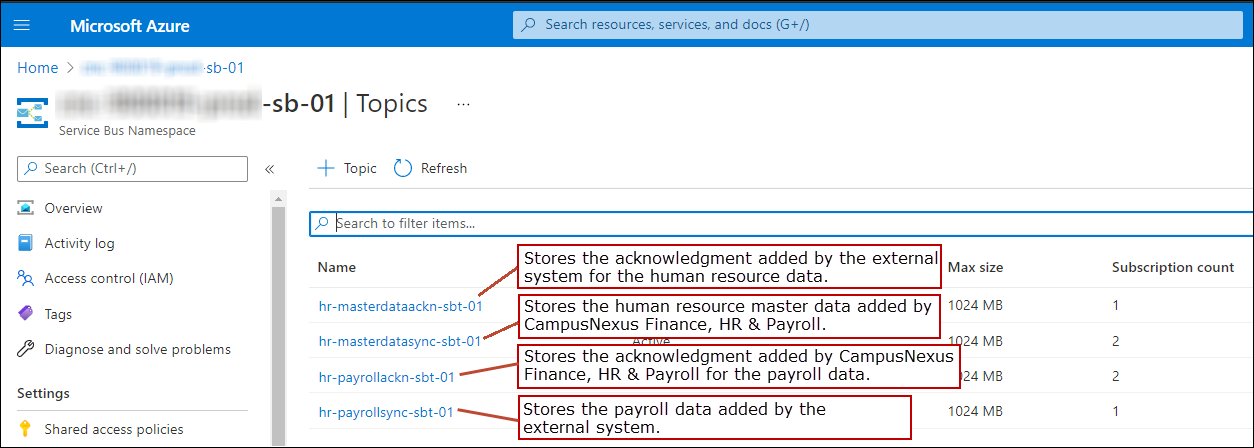The height and width of the screenshot is (448, 1254).
Task: Open the hr-payrollackn-sbt-01 topic
Action: coord(387,376)
